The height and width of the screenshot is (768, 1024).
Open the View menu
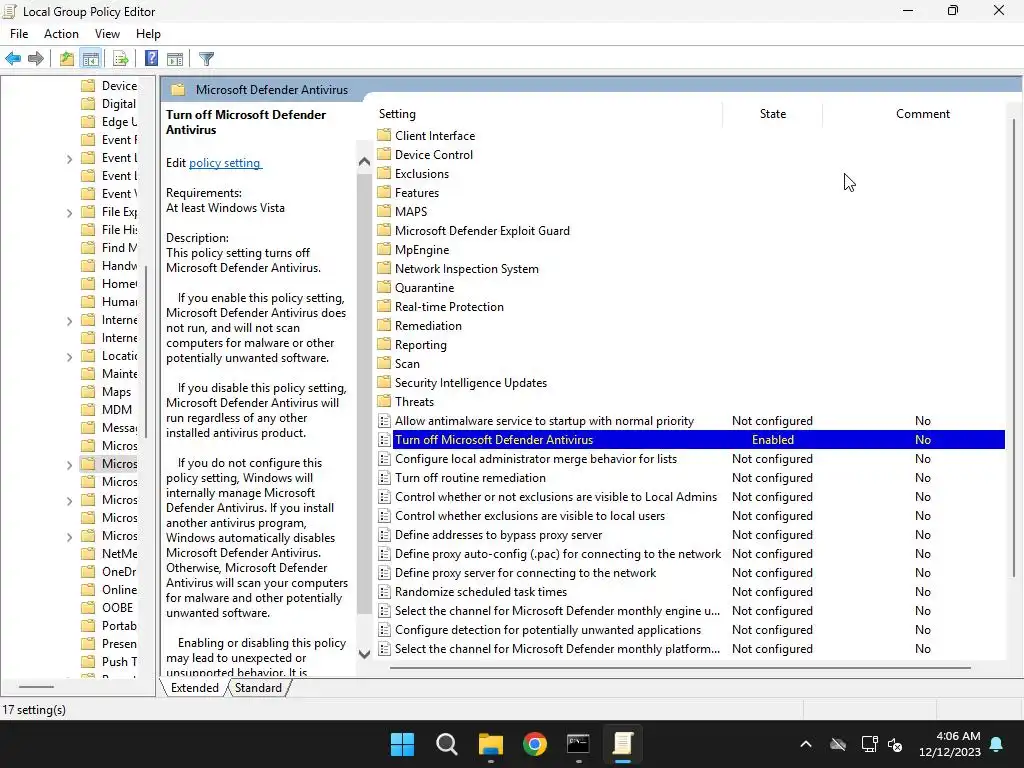107,34
